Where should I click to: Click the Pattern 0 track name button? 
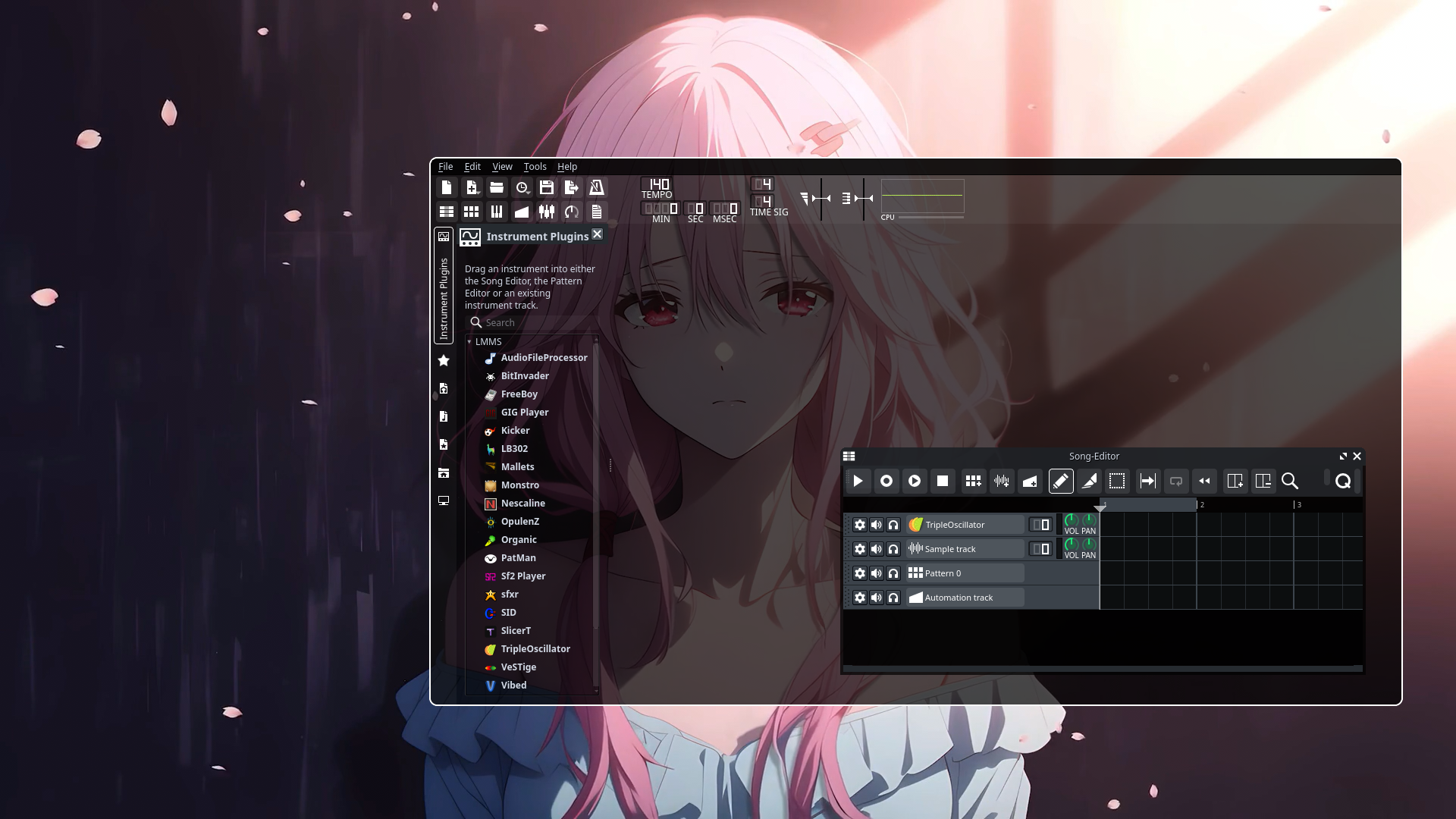(965, 573)
